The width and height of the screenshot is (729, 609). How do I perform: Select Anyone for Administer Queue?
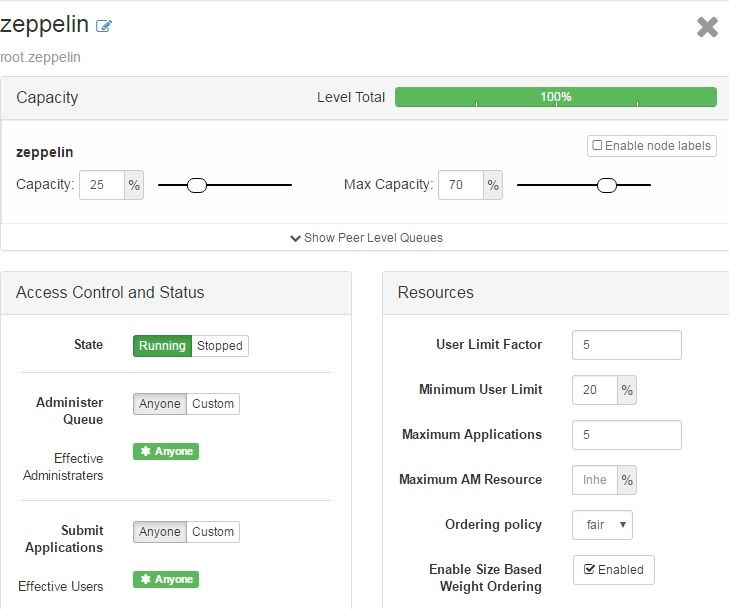point(159,404)
